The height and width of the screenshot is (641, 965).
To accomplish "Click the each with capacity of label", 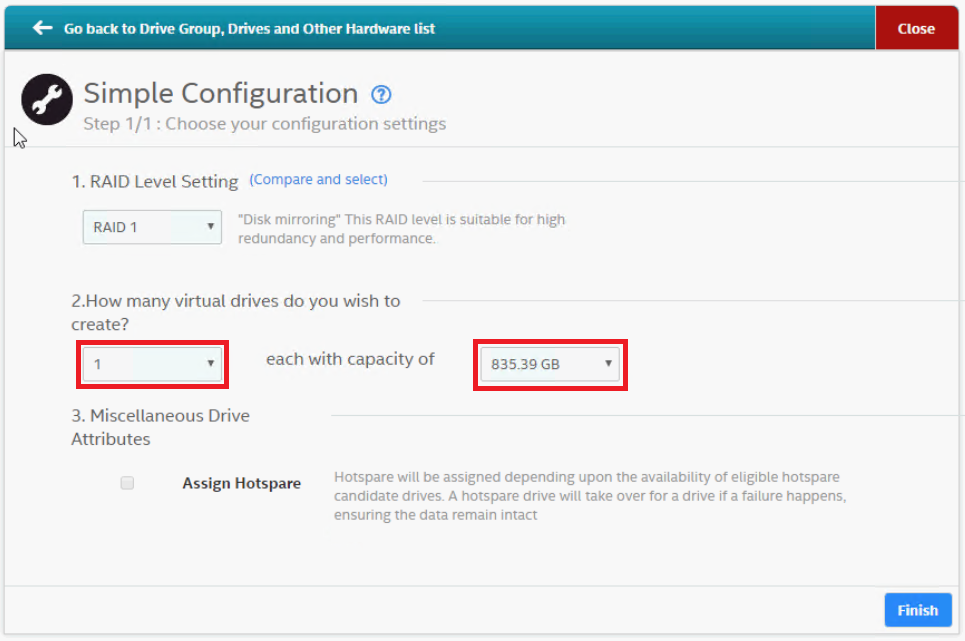I will pyautogui.click(x=350, y=359).
